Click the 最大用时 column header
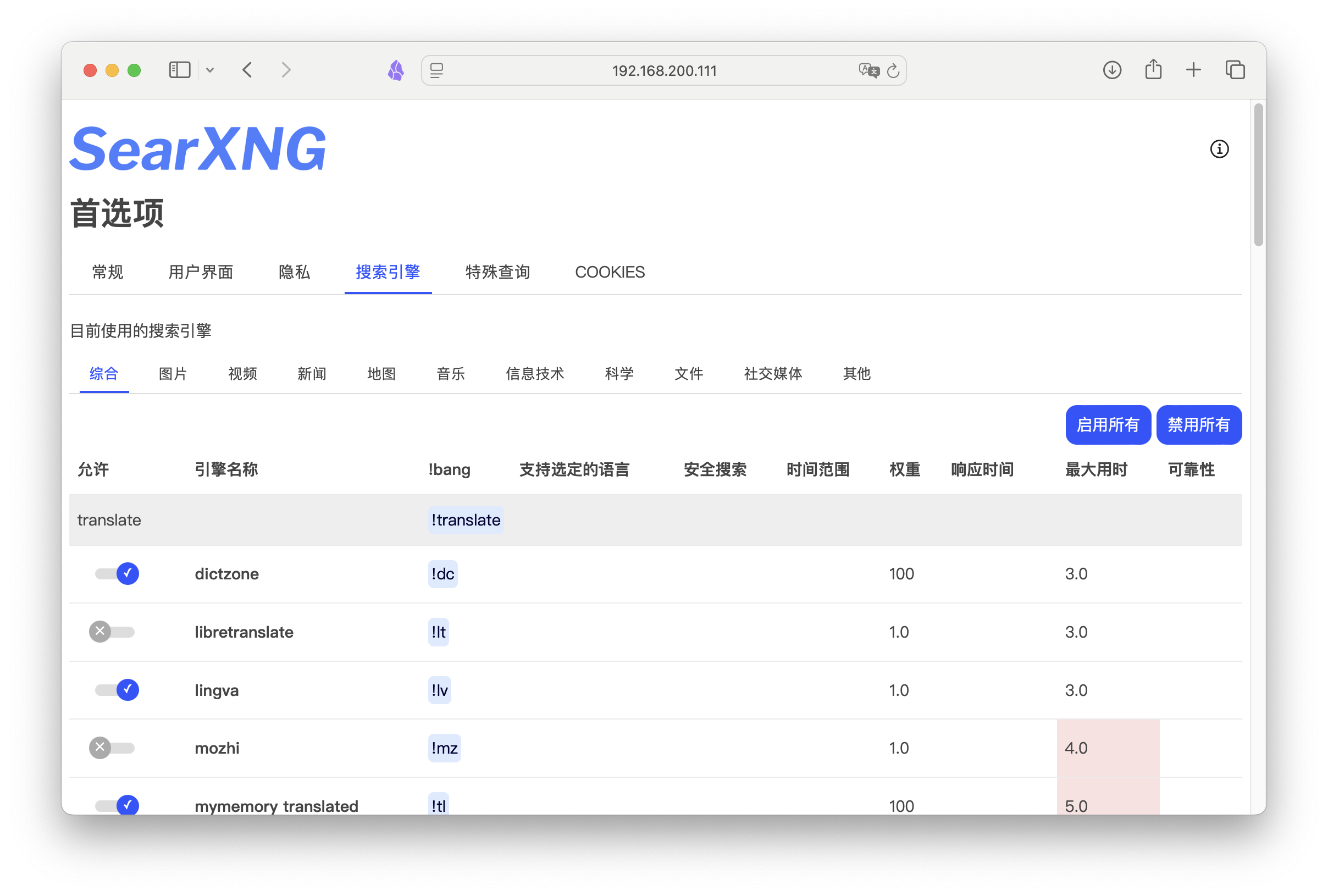Screen dimensions: 1328x896 click(1096, 470)
